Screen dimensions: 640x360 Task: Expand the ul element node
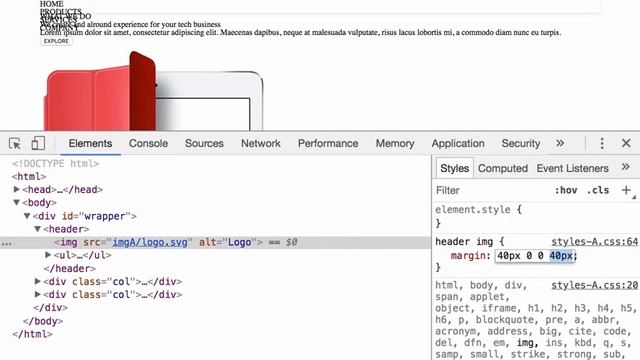tap(48, 255)
